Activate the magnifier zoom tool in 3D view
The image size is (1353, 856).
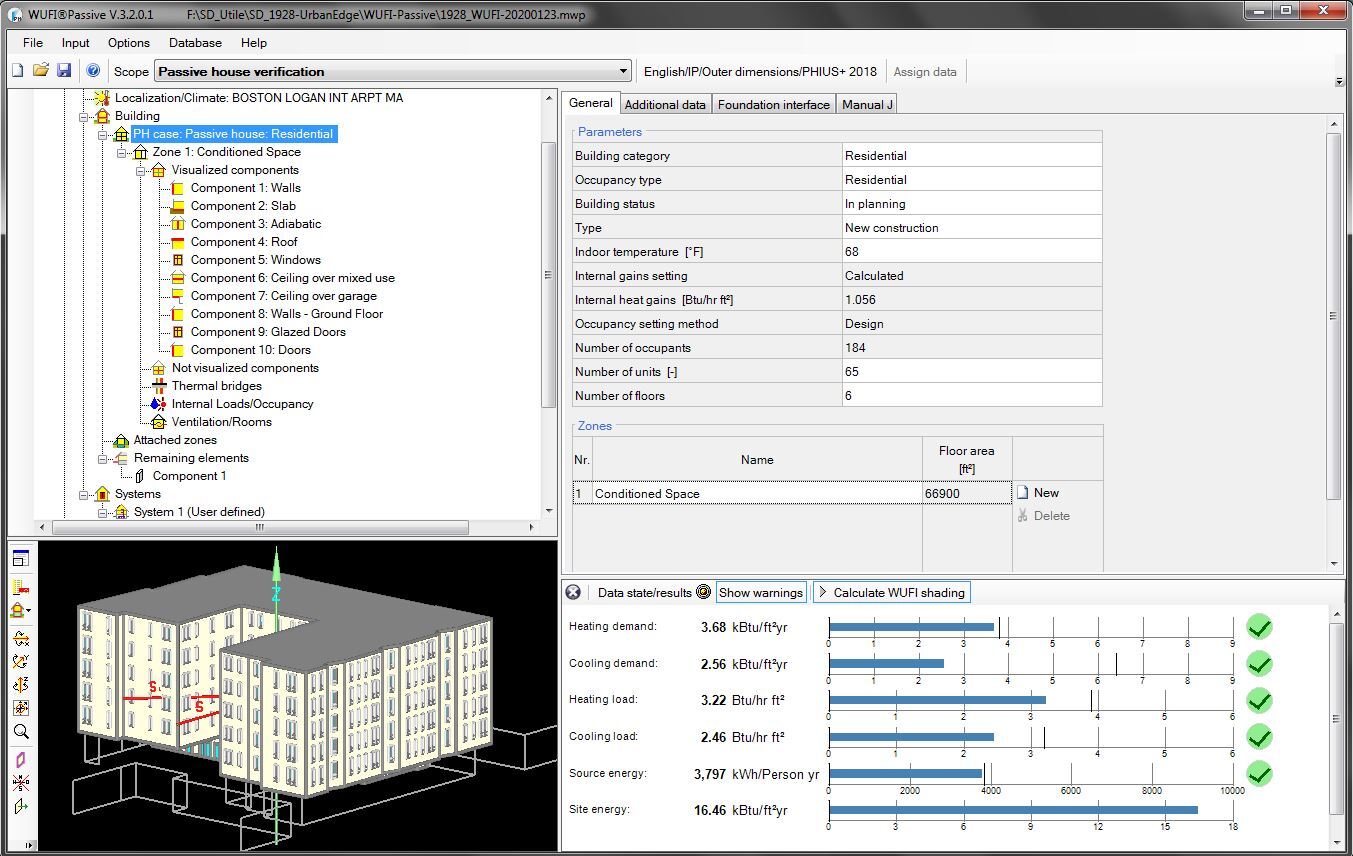[20, 732]
